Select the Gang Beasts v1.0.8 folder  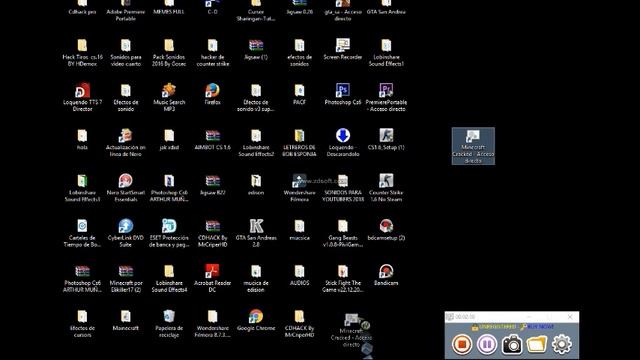[x=343, y=233]
